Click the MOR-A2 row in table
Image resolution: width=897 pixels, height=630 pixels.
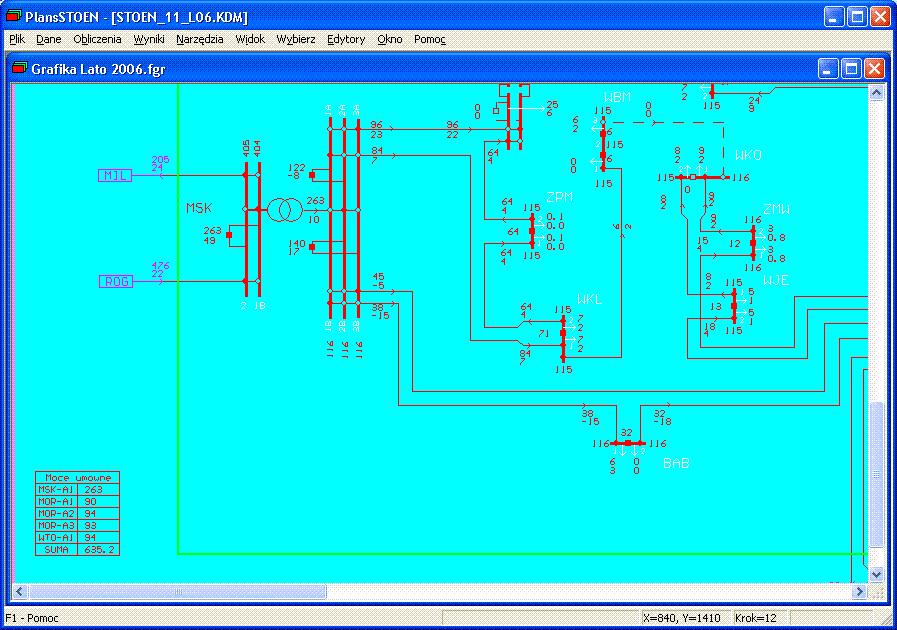pos(77,513)
